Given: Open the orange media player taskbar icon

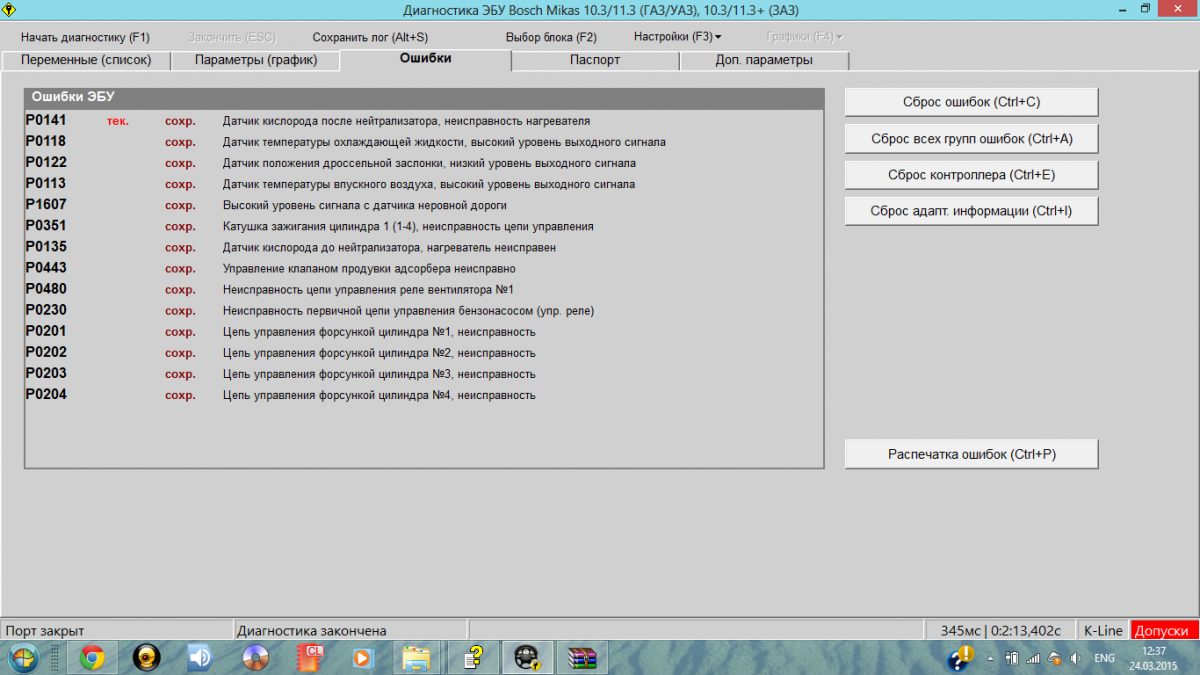Looking at the screenshot, I should point(363,657).
